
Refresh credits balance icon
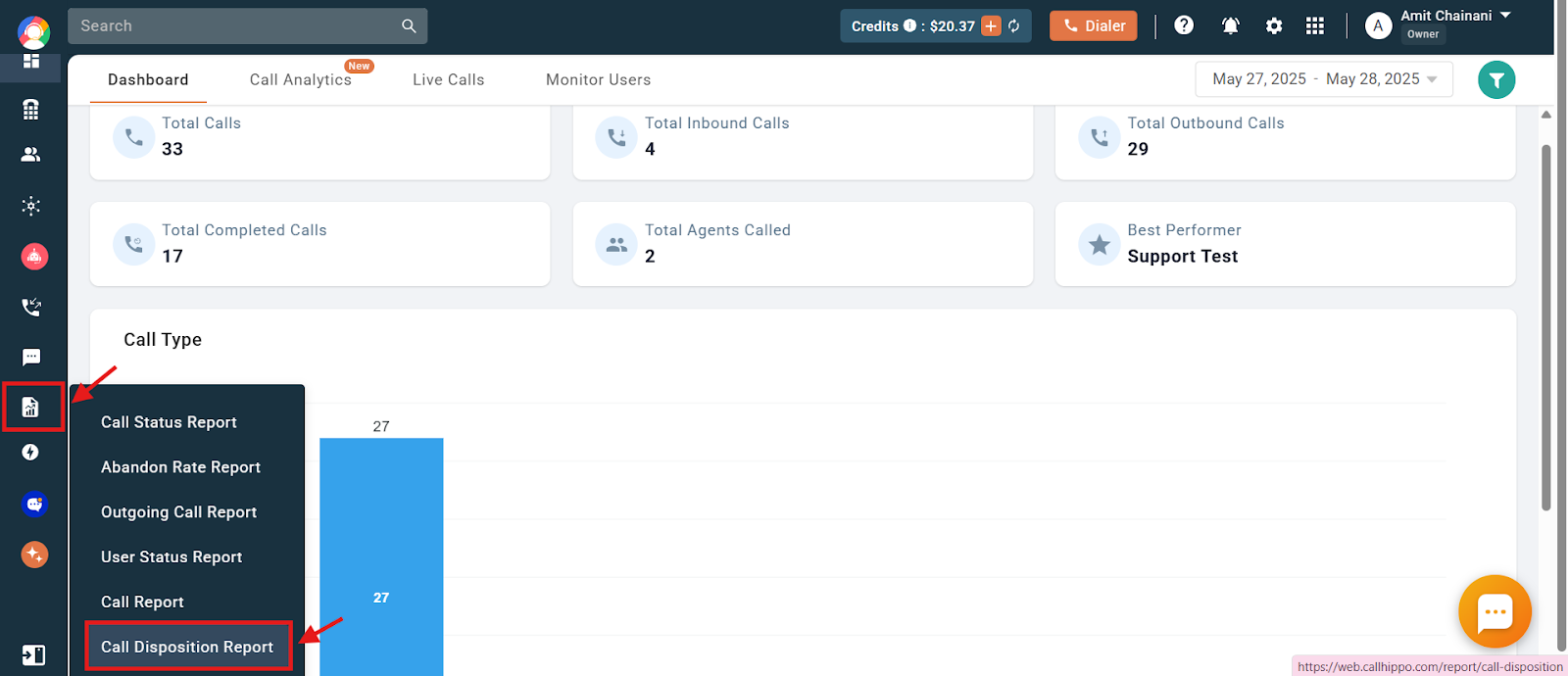pyautogui.click(x=1014, y=26)
